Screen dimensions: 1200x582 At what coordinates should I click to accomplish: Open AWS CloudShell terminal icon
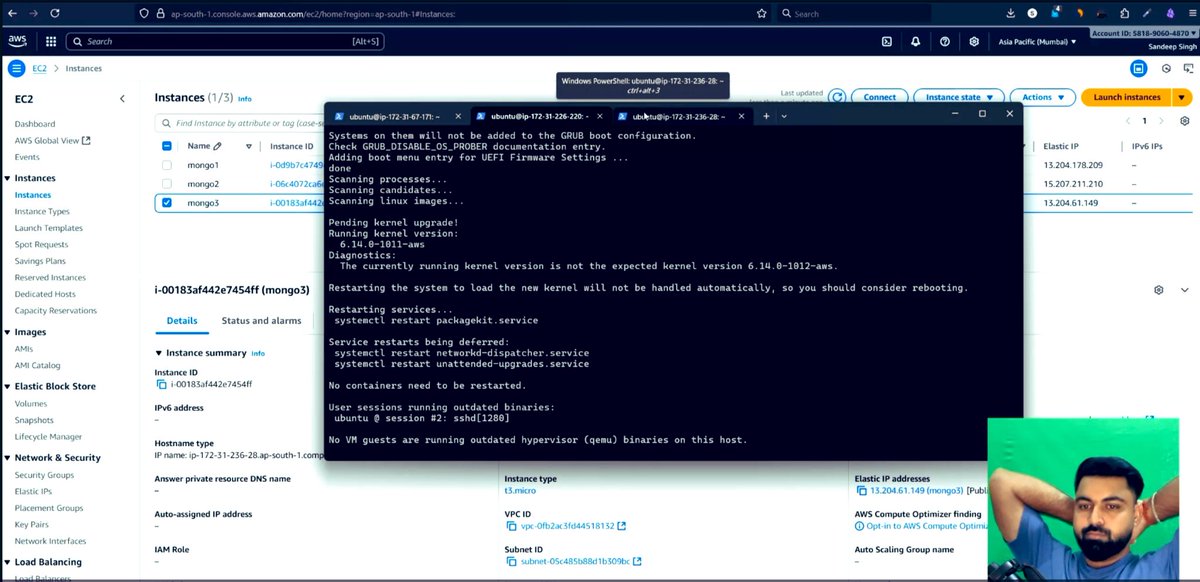tap(885, 41)
